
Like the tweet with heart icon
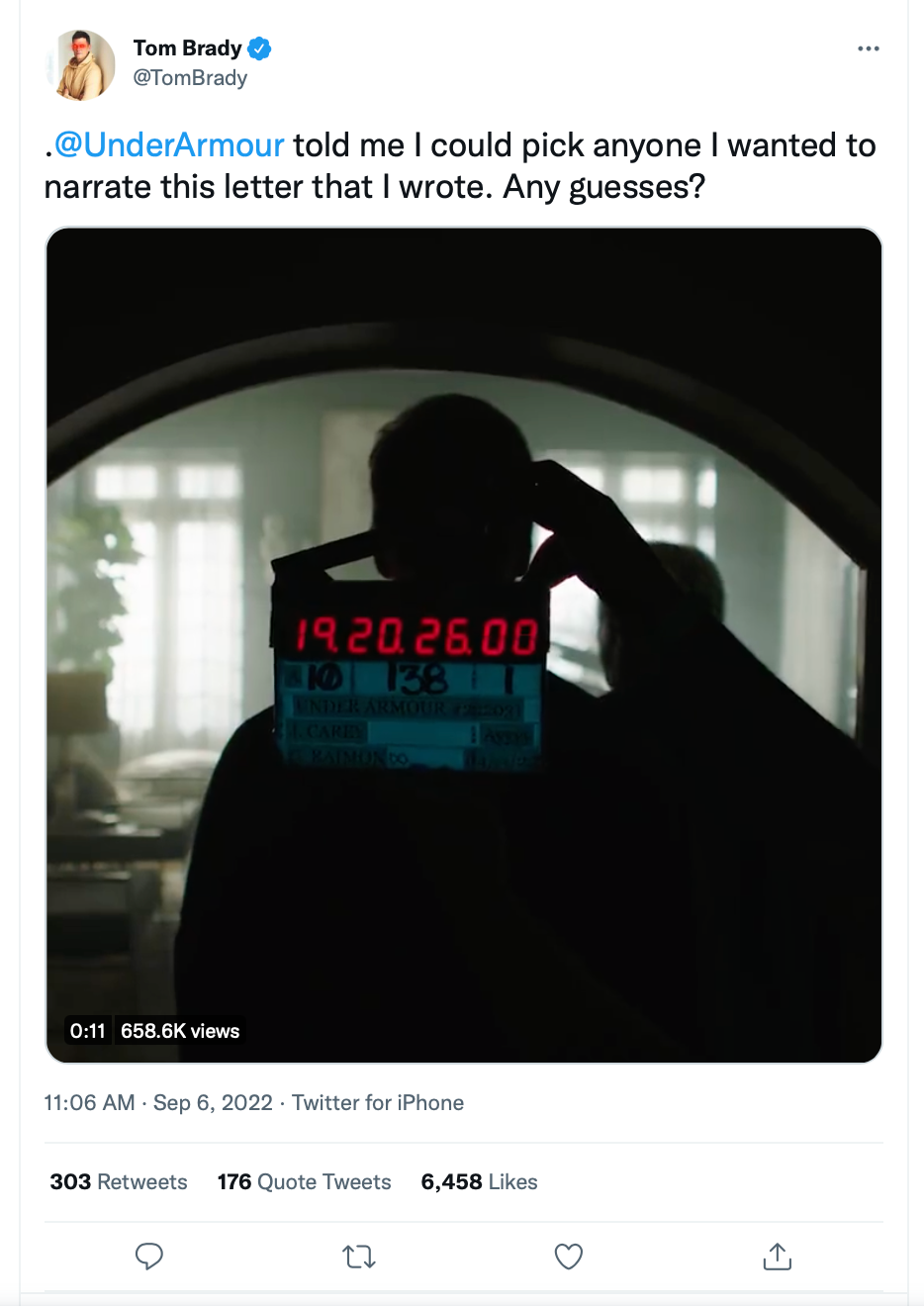[x=569, y=1257]
